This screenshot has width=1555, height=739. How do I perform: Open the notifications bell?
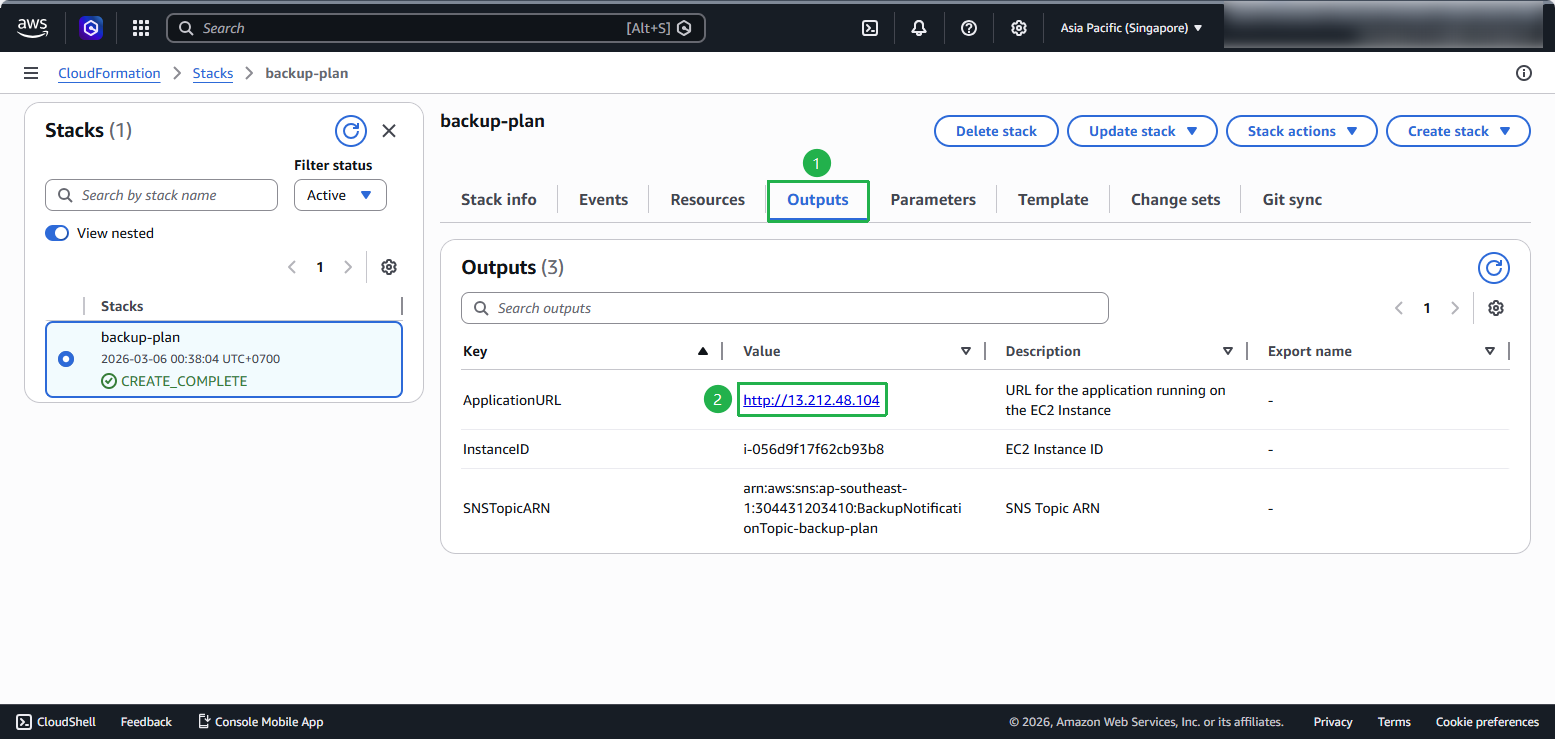click(919, 28)
